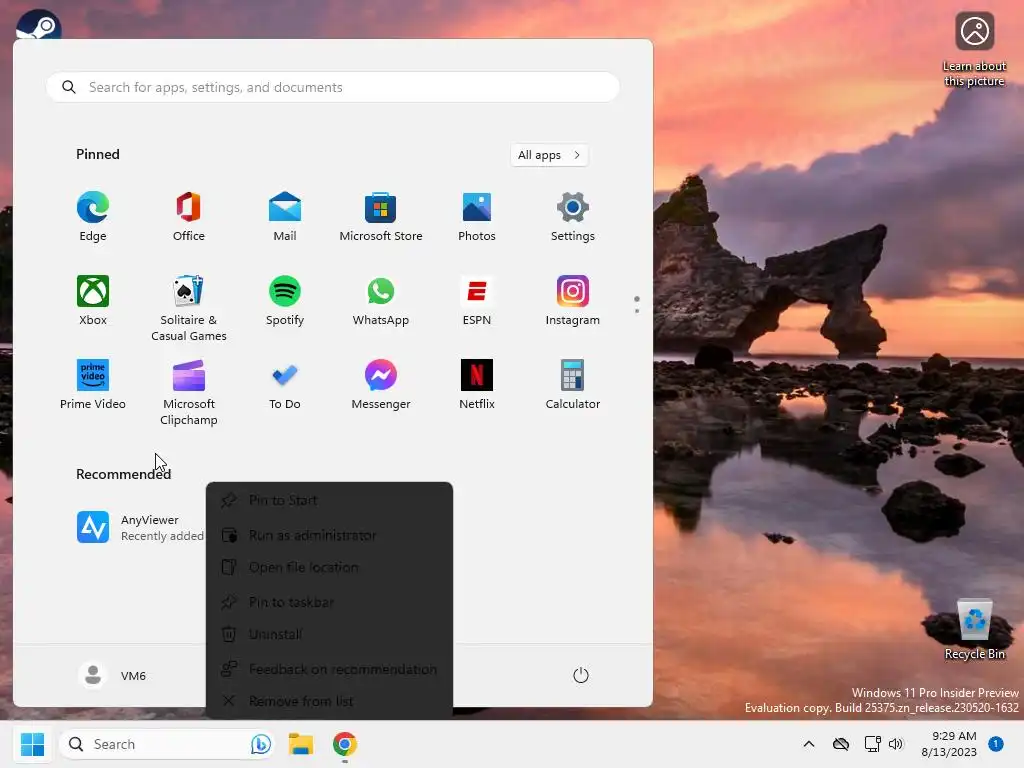This screenshot has height=768, width=1024.
Task: Launch WhatsApp
Action: click(381, 300)
